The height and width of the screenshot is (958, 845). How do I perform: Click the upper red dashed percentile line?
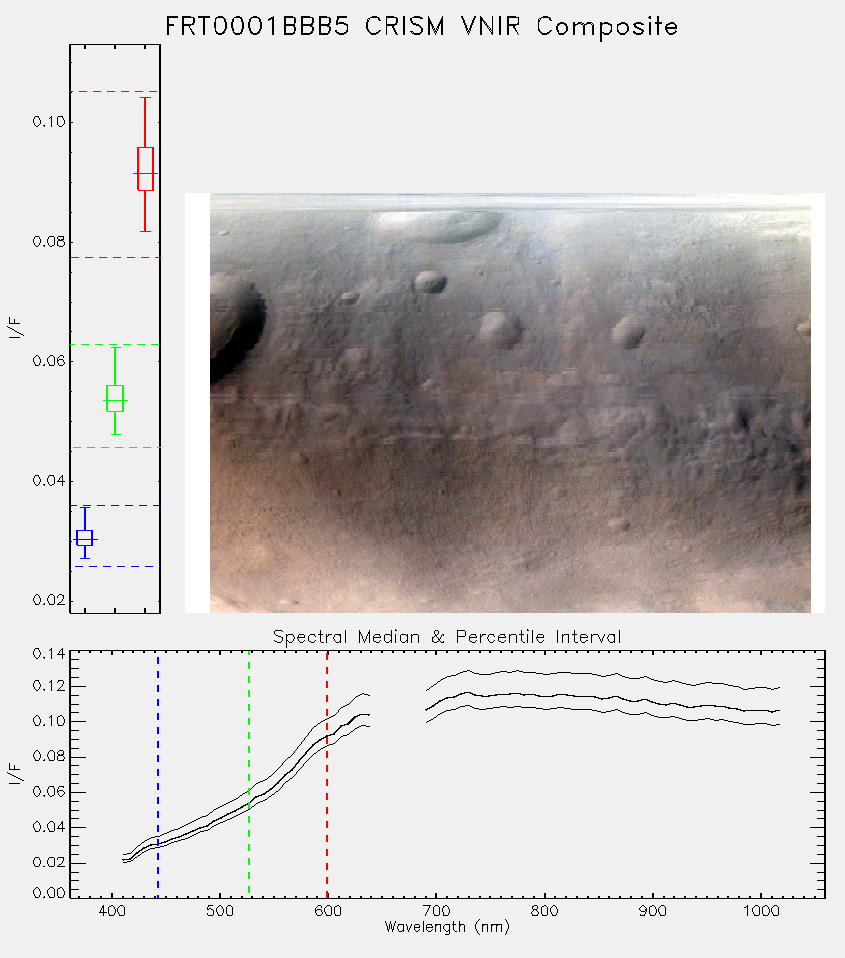click(x=115, y=92)
